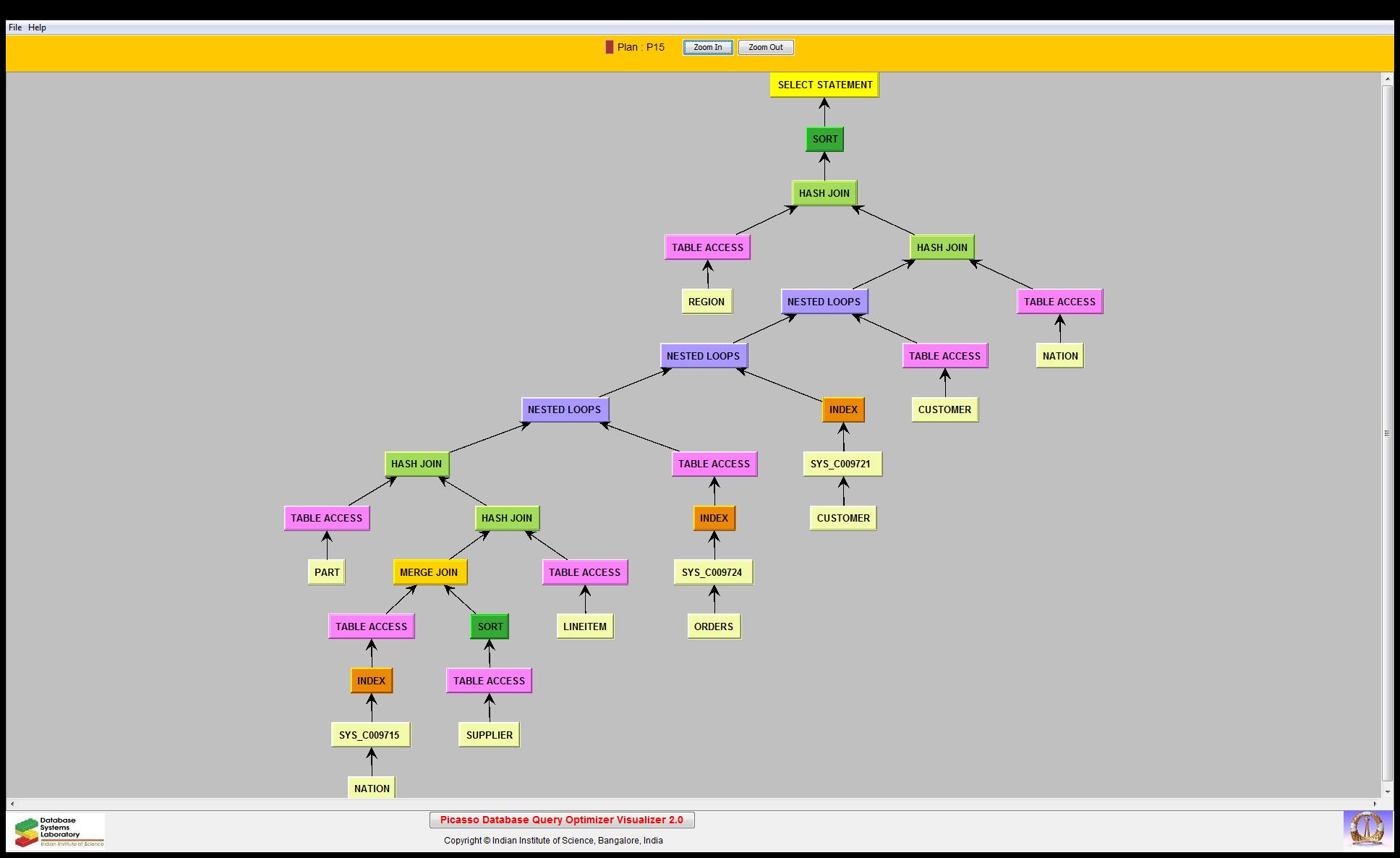Click the Database Systems Laboratory logo
This screenshot has width=1400, height=858.
[x=58, y=831]
